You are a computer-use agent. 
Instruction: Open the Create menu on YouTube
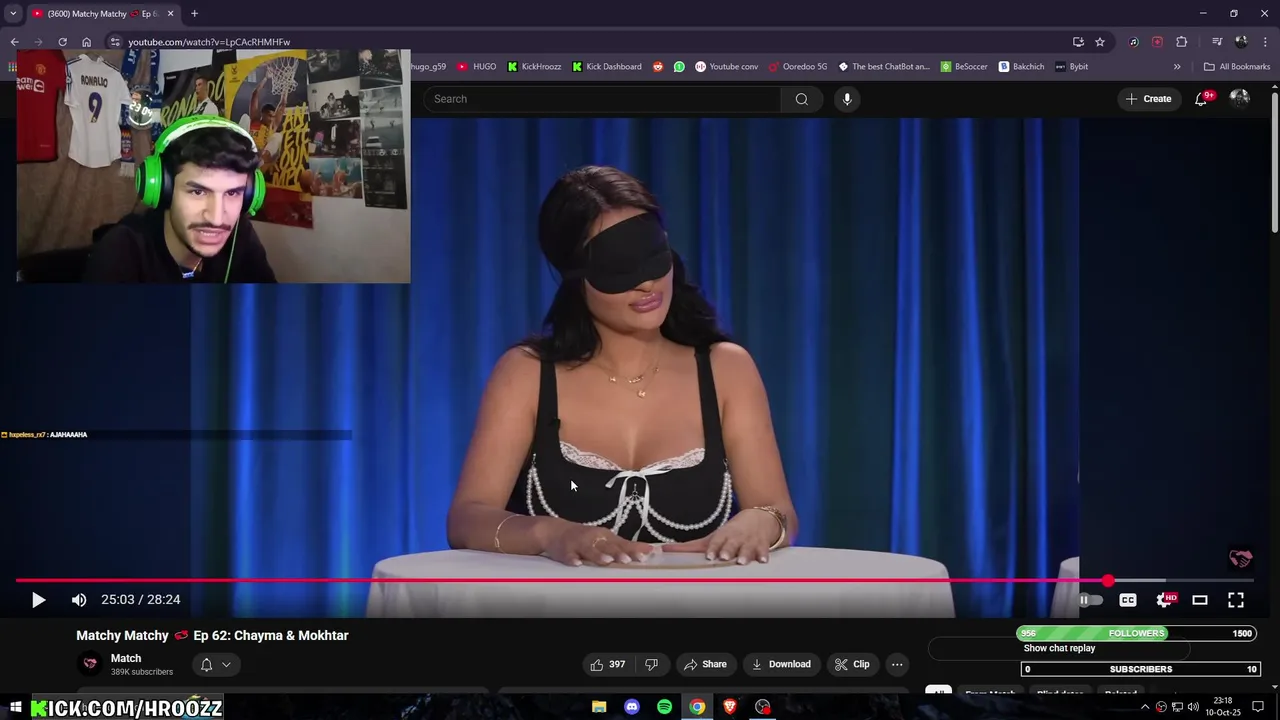(1148, 99)
